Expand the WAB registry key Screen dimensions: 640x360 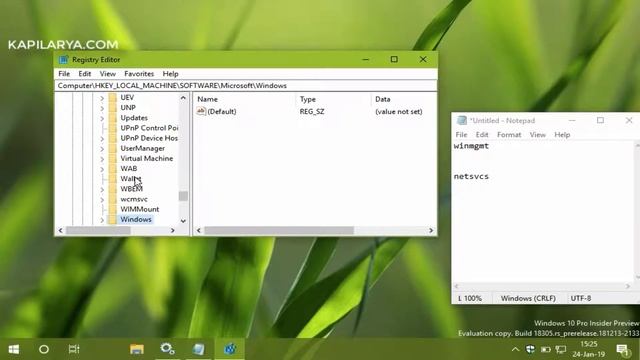coord(102,169)
